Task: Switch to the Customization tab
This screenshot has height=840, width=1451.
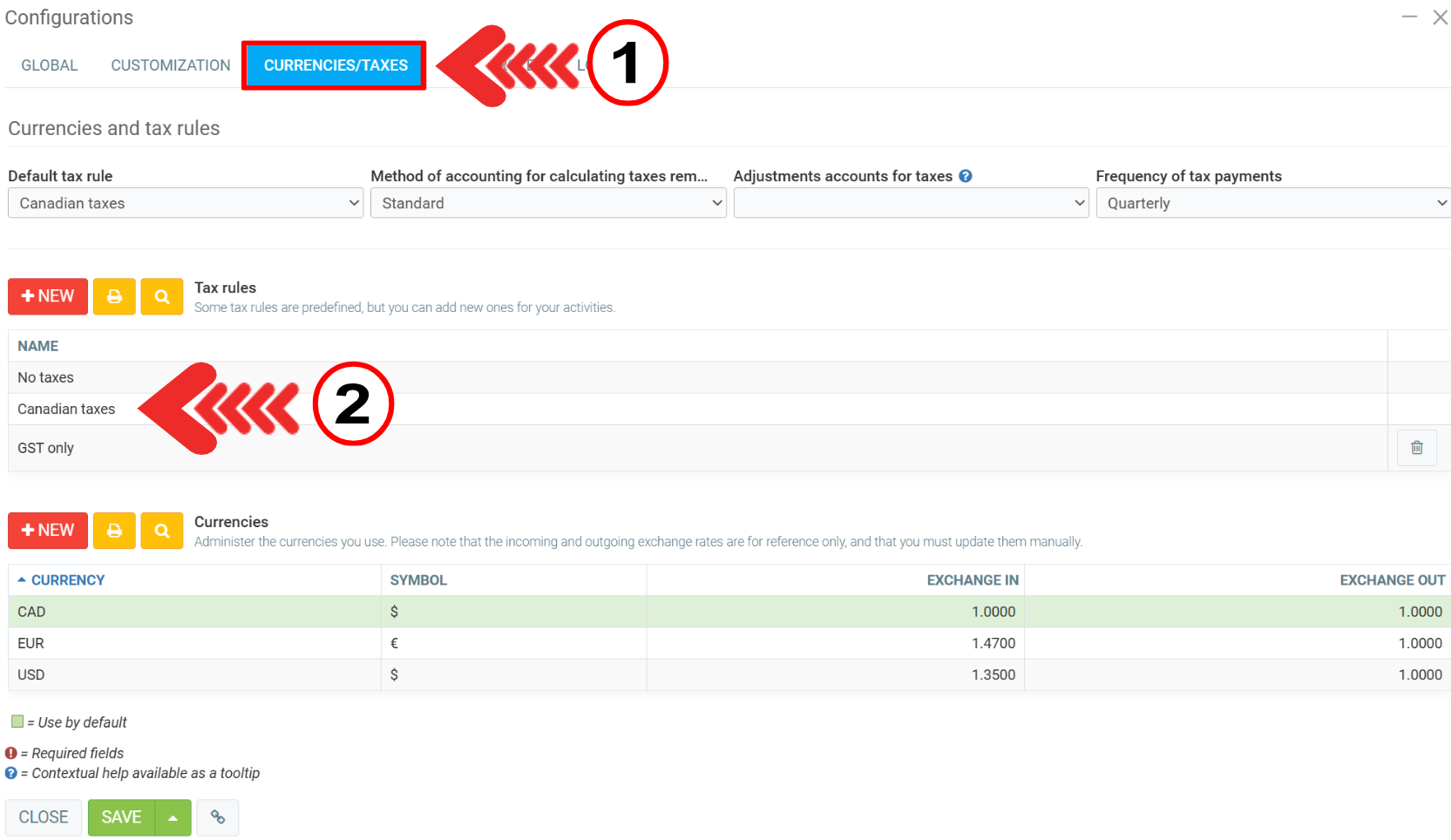Action: click(171, 65)
